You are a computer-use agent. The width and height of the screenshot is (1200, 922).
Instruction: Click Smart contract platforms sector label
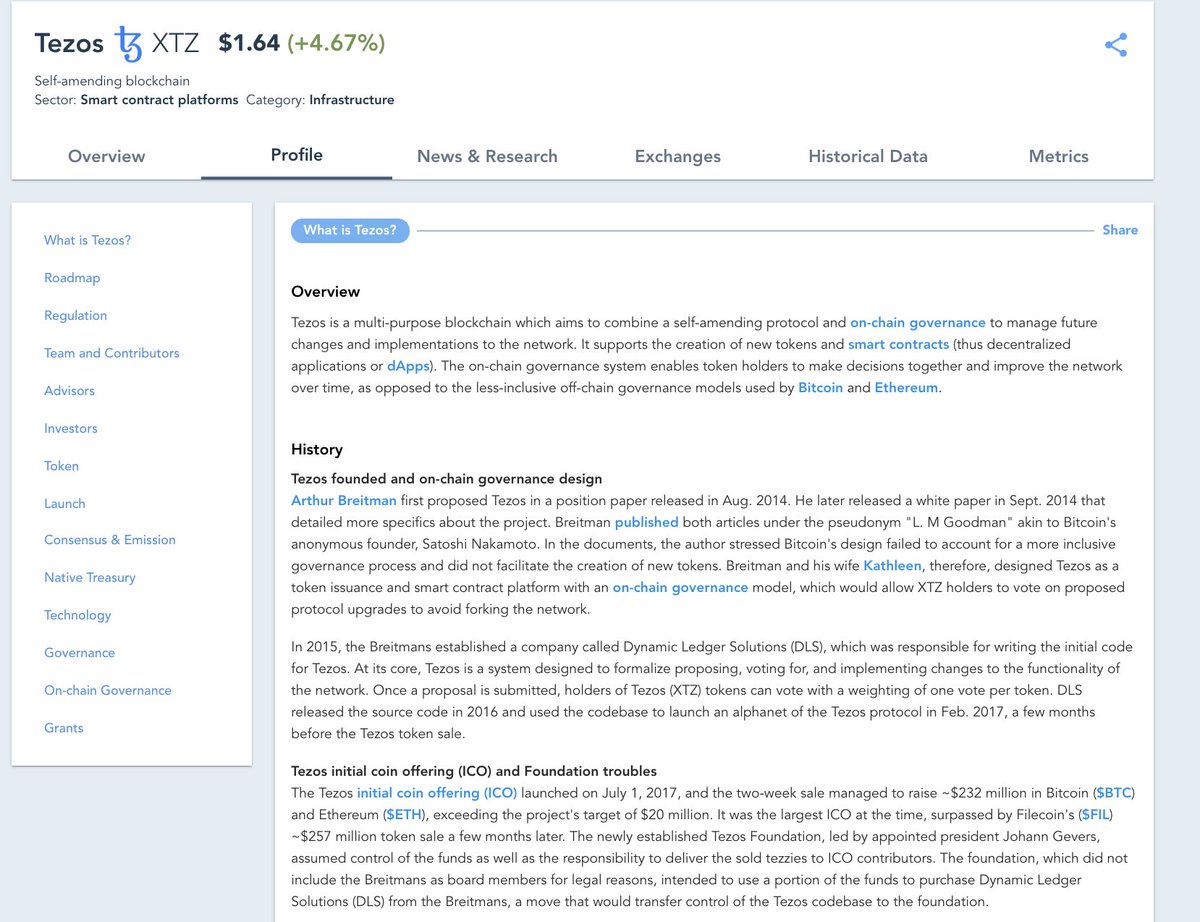point(159,100)
